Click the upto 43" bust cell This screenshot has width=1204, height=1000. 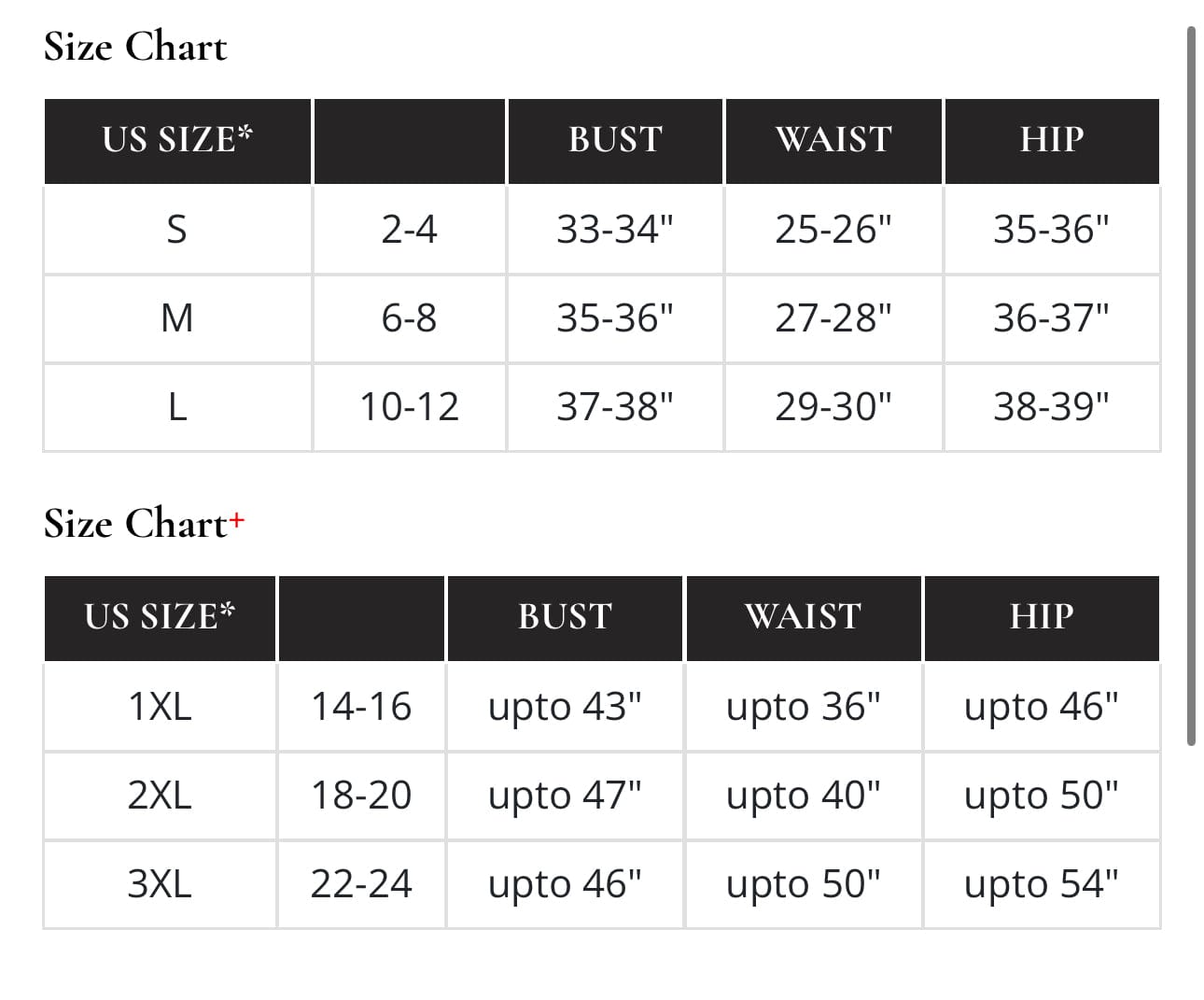565,707
